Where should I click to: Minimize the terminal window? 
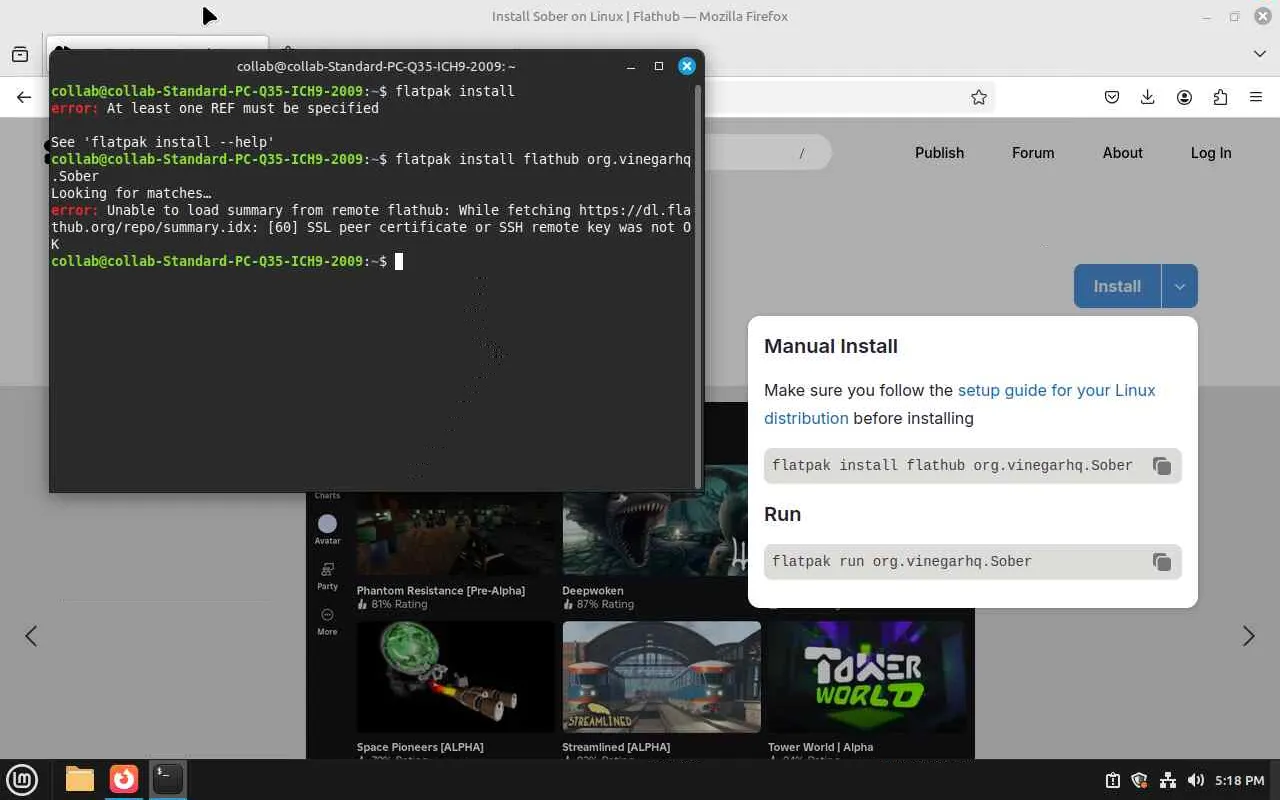tap(631, 67)
